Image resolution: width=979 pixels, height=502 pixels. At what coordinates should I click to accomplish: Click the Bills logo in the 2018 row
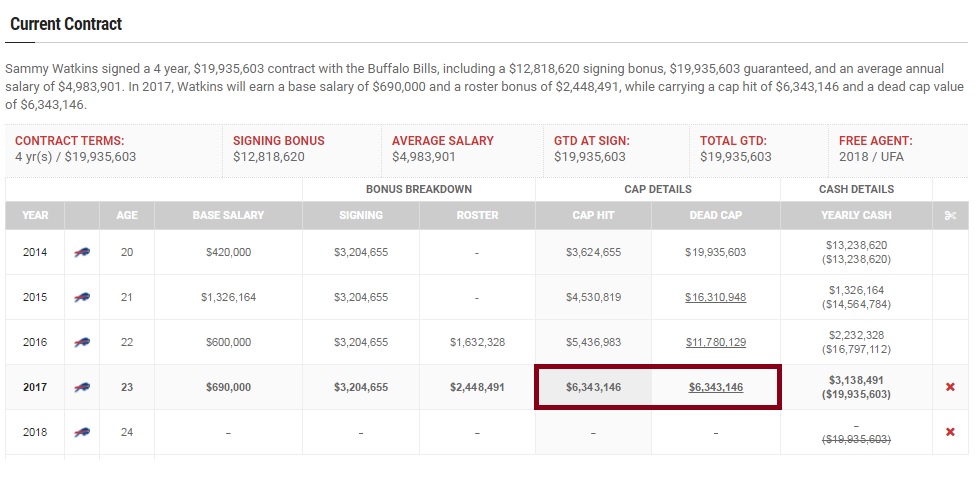click(x=82, y=432)
